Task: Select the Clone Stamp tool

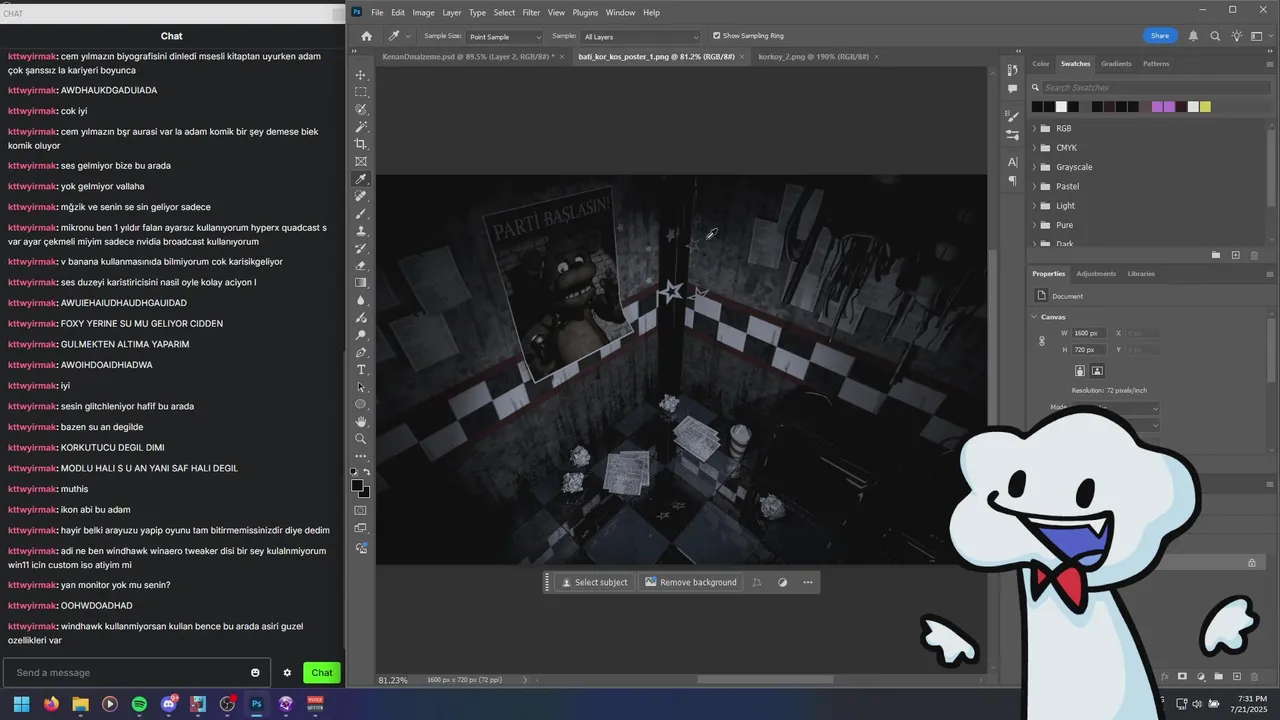Action: coord(361,231)
